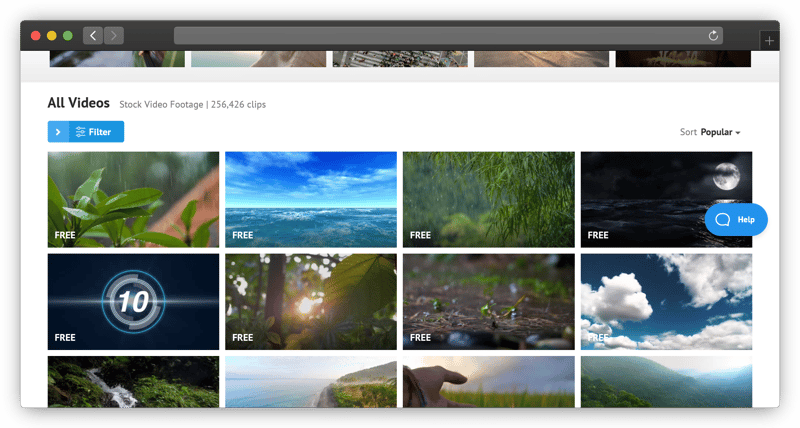The width and height of the screenshot is (800, 428).
Task: Open the forest waterfall stream video
Action: click(133, 382)
